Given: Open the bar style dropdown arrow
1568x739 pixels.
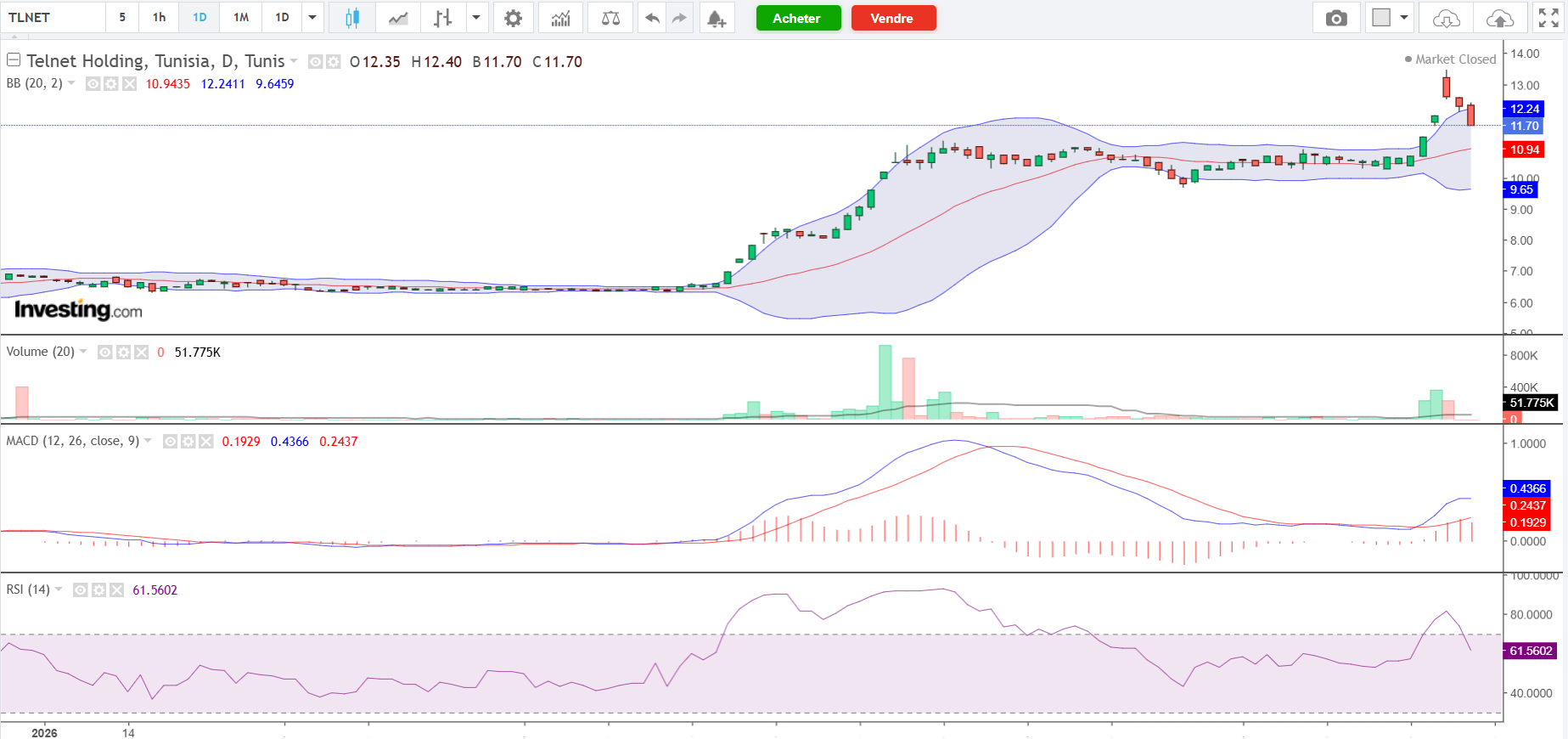Looking at the screenshot, I should (x=476, y=18).
